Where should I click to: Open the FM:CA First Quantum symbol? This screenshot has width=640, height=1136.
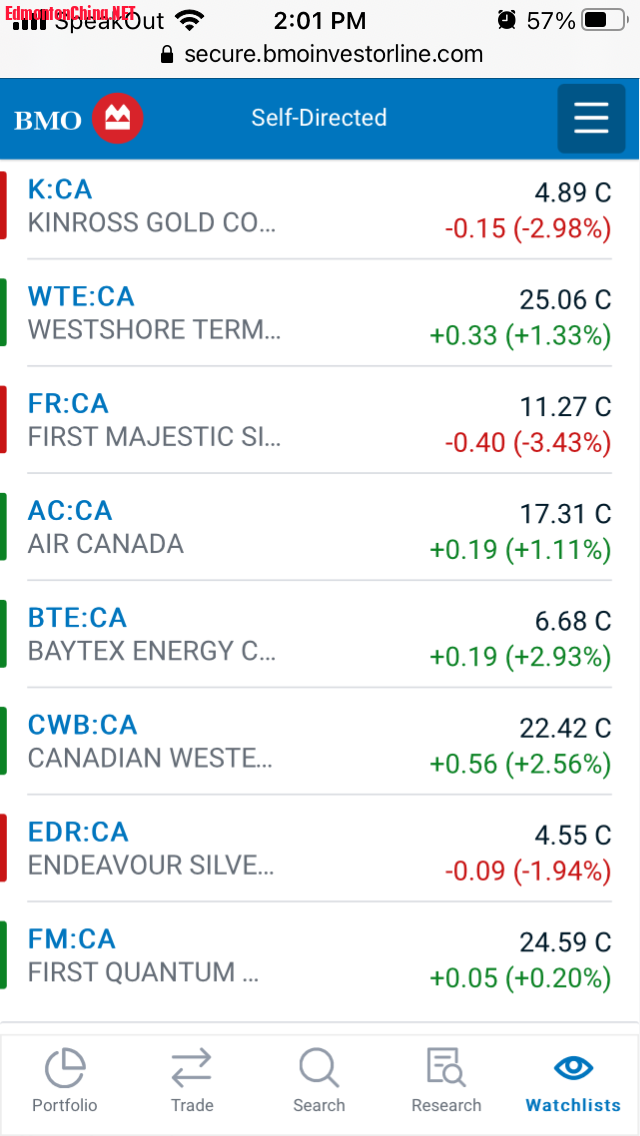72,938
